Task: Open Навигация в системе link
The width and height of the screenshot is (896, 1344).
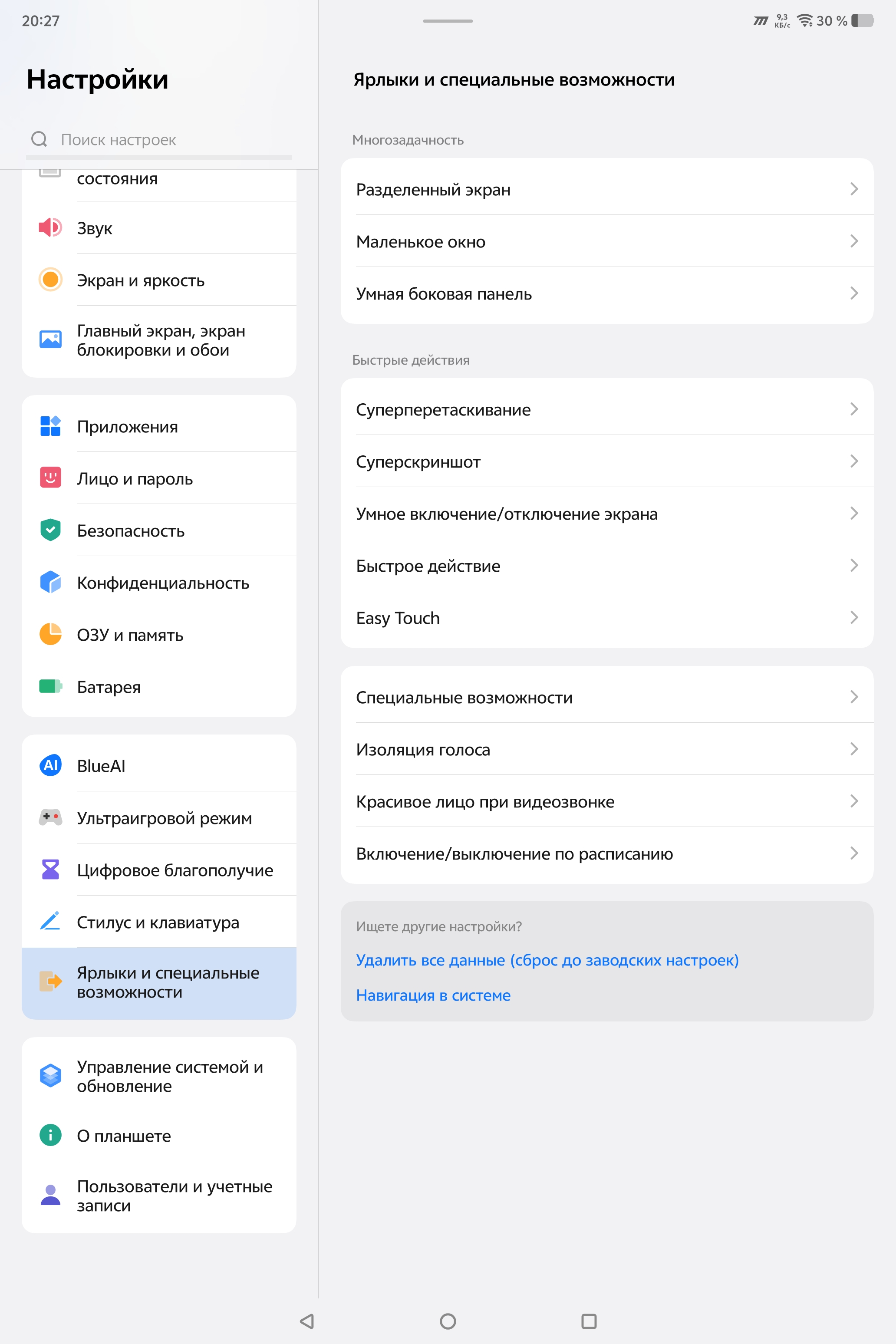Action: (x=433, y=995)
